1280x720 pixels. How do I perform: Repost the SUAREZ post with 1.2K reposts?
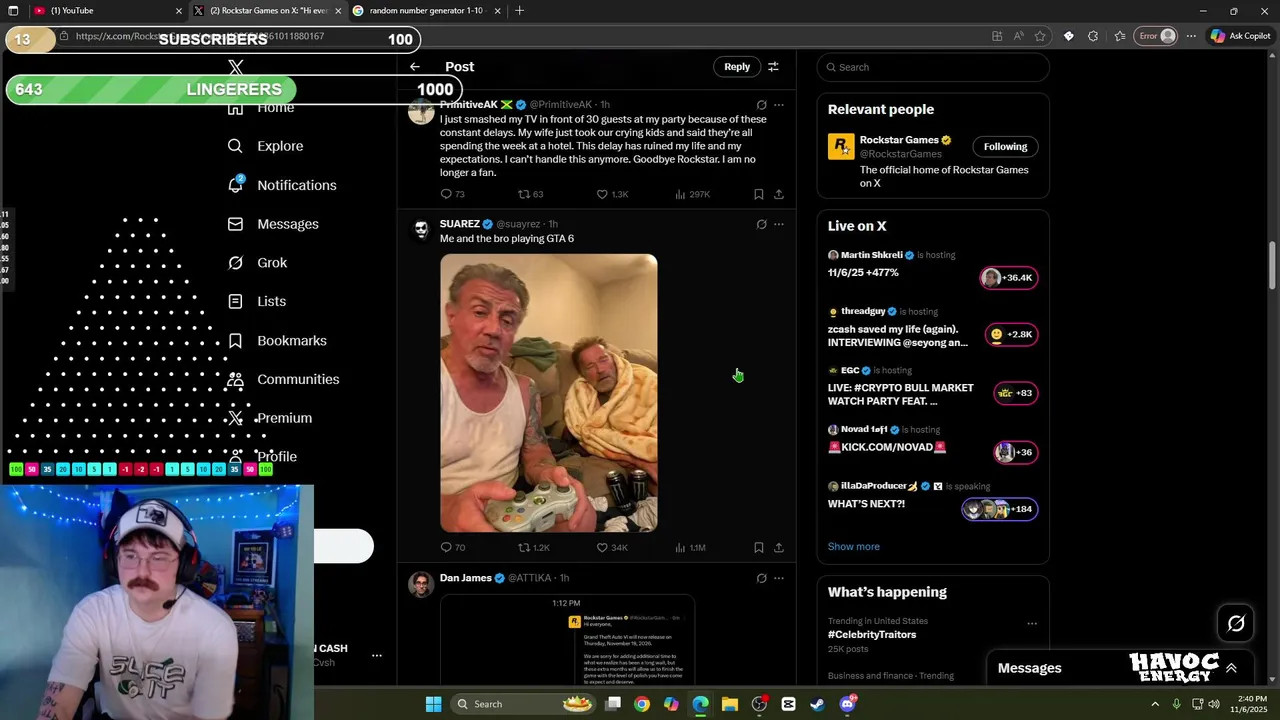(x=534, y=547)
